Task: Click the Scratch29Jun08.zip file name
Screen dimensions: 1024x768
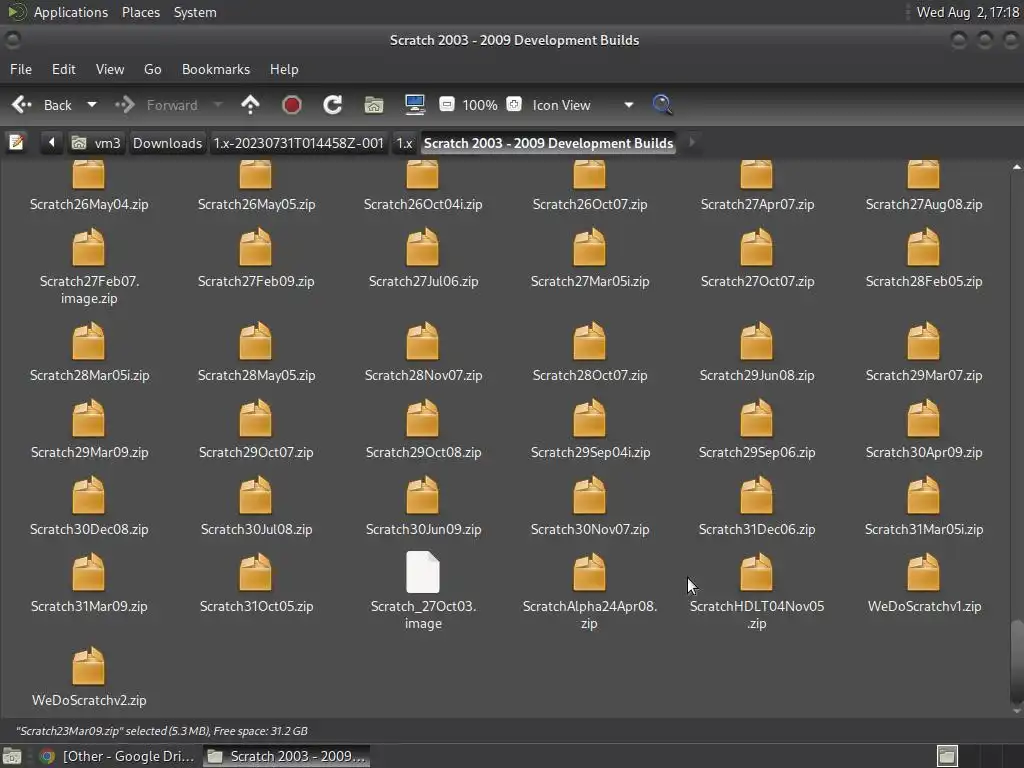Action: [757, 376]
